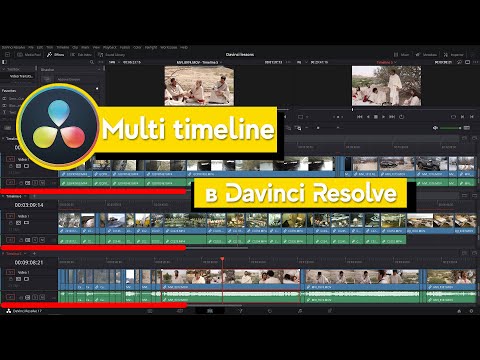Mute the audio track in 00:09:08:21 timeline
This screenshot has height=360, width=480.
click(x=42, y=297)
